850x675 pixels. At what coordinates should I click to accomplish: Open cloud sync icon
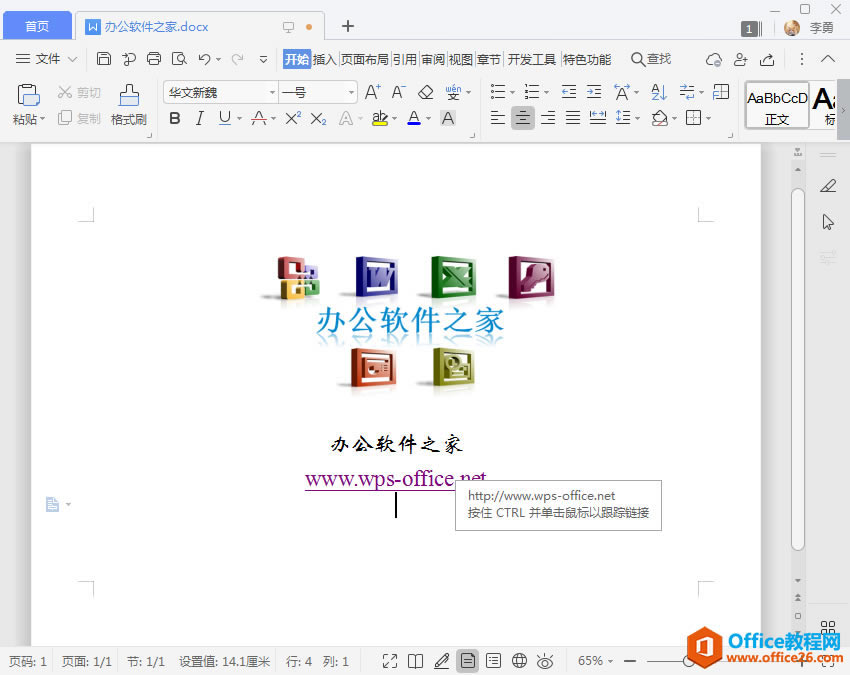[714, 59]
